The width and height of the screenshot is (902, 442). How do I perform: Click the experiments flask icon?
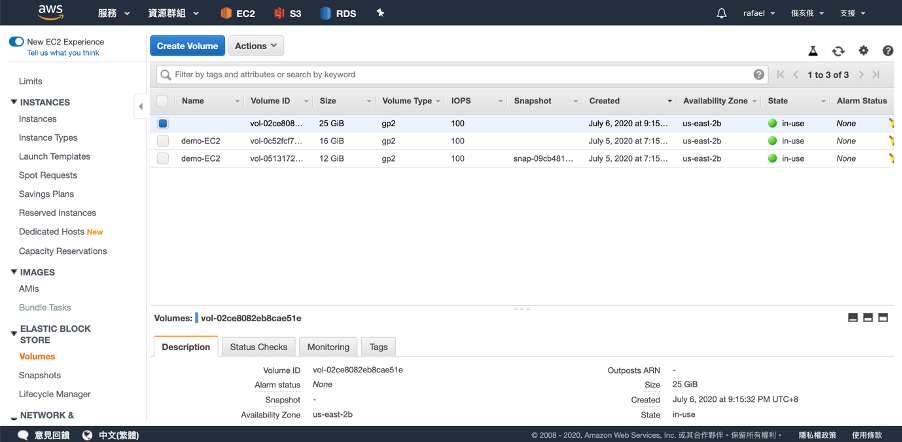point(812,51)
